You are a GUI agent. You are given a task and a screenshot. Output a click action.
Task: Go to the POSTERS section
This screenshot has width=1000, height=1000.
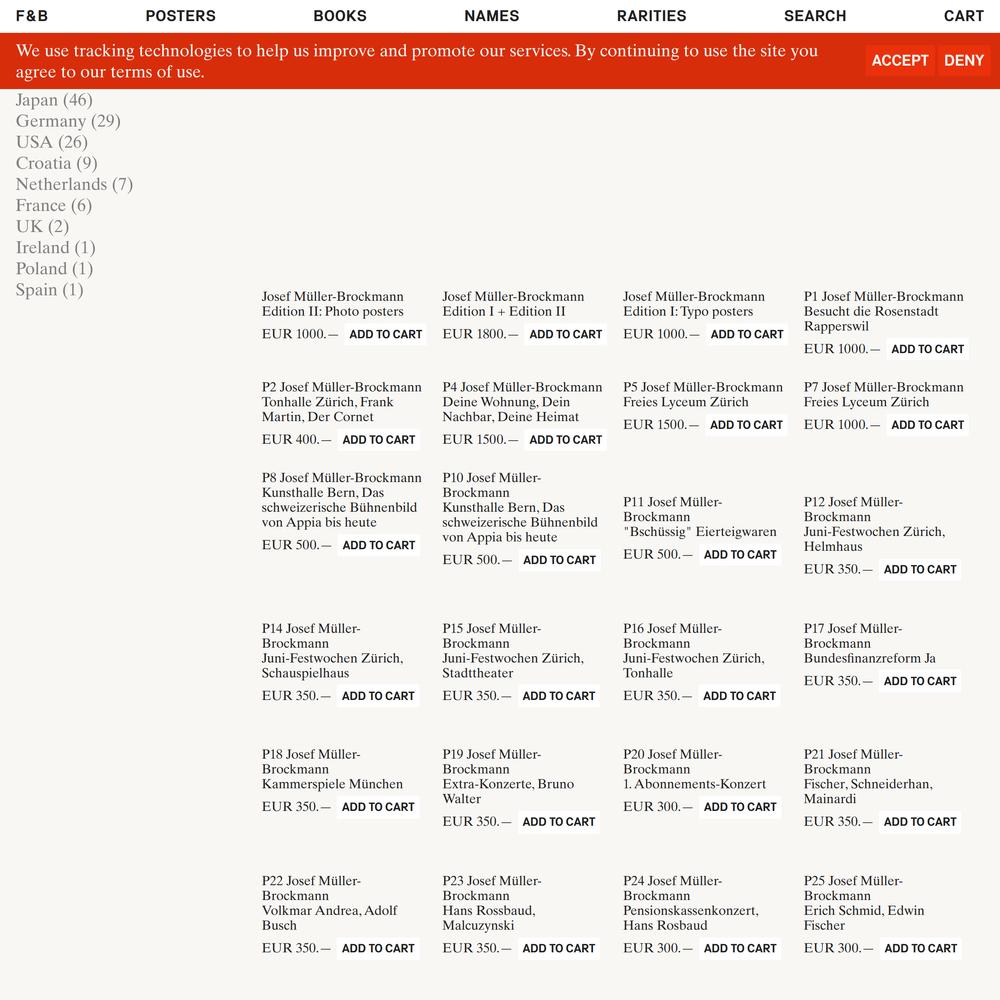click(x=180, y=16)
